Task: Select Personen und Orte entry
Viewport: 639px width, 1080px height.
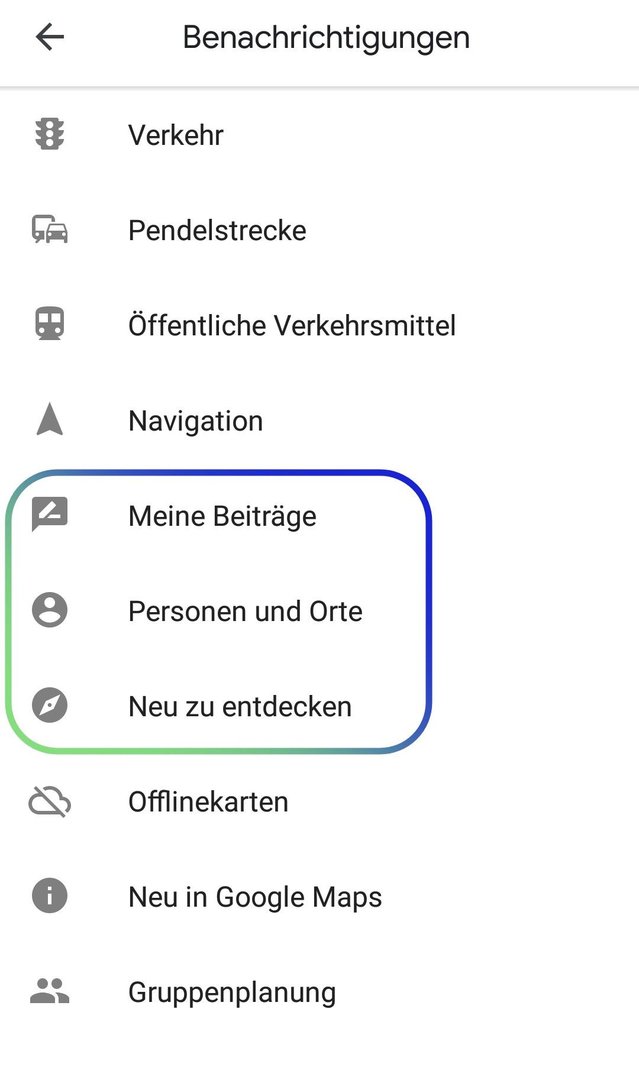Action: (320, 610)
